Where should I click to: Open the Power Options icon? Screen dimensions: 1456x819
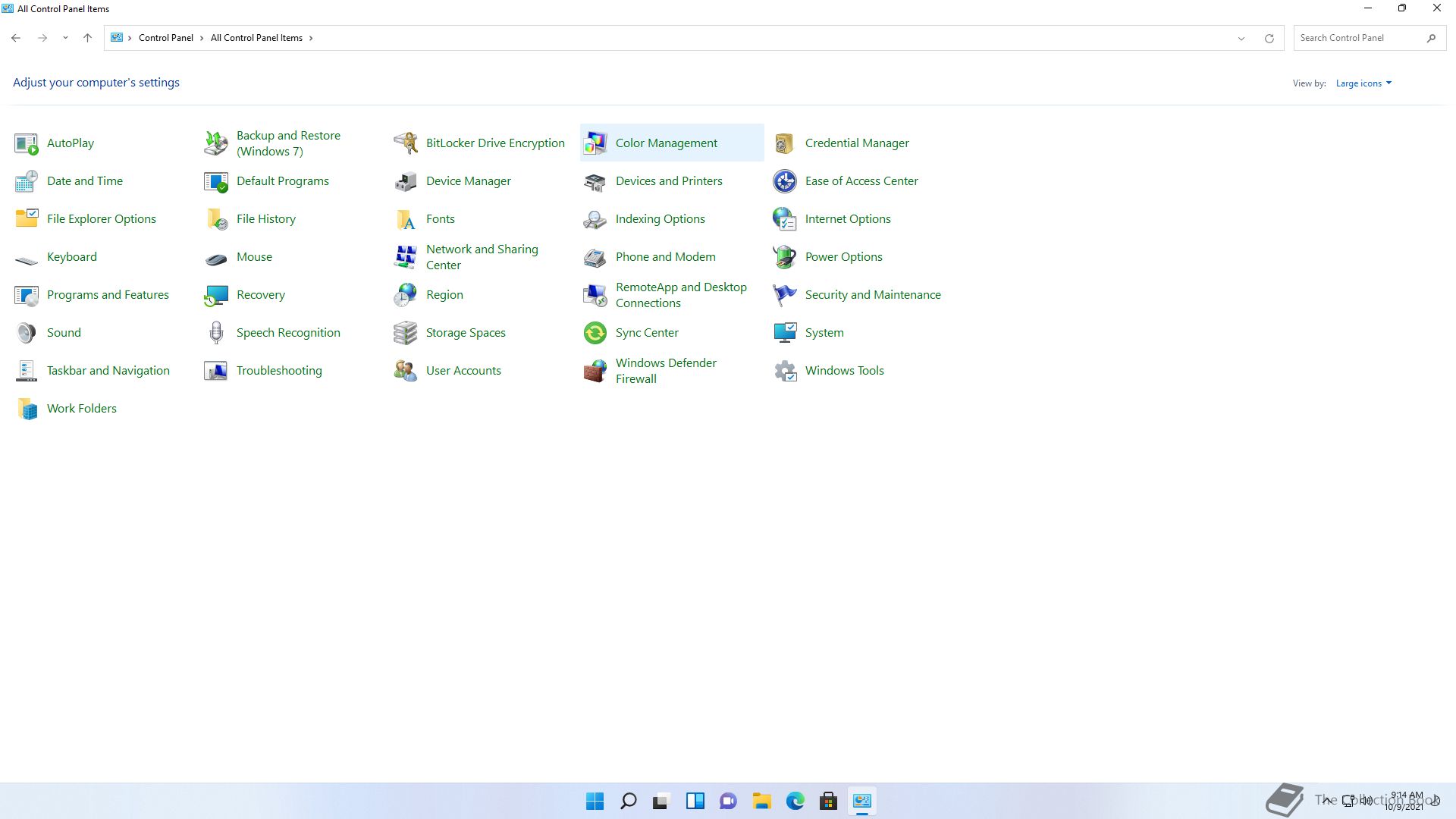coord(785,257)
